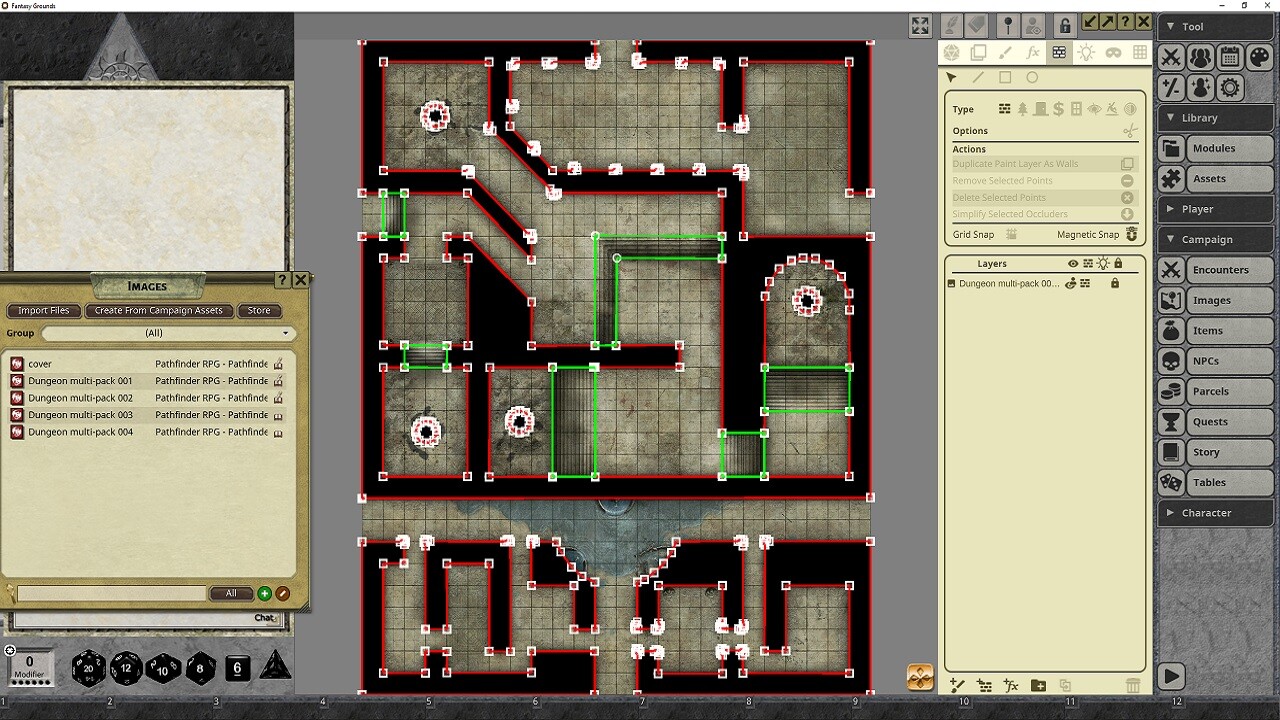Open the Store from the Images window
This screenshot has height=720, width=1280.
(259, 310)
